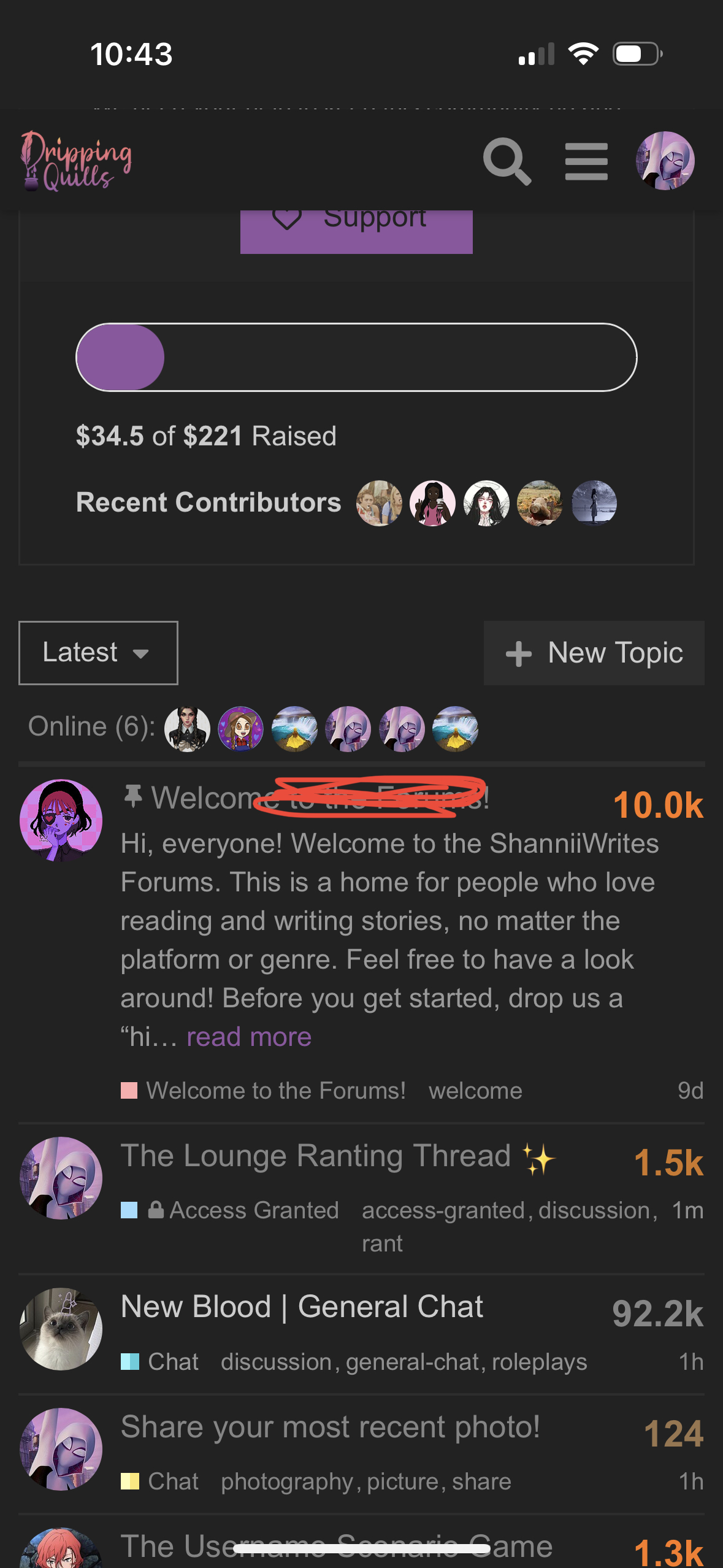Open New Blood General Chat topic
The height and width of the screenshot is (1568, 723).
point(302,1307)
